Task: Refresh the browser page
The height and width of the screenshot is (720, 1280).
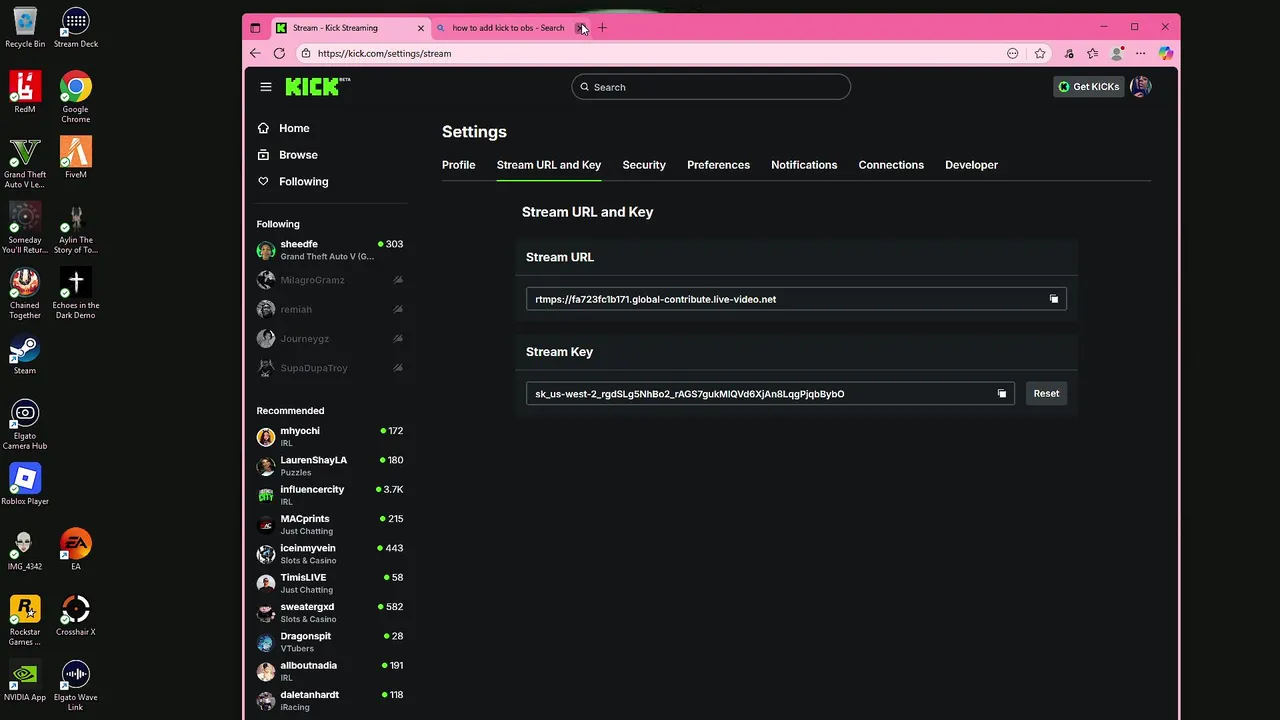Action: (279, 54)
